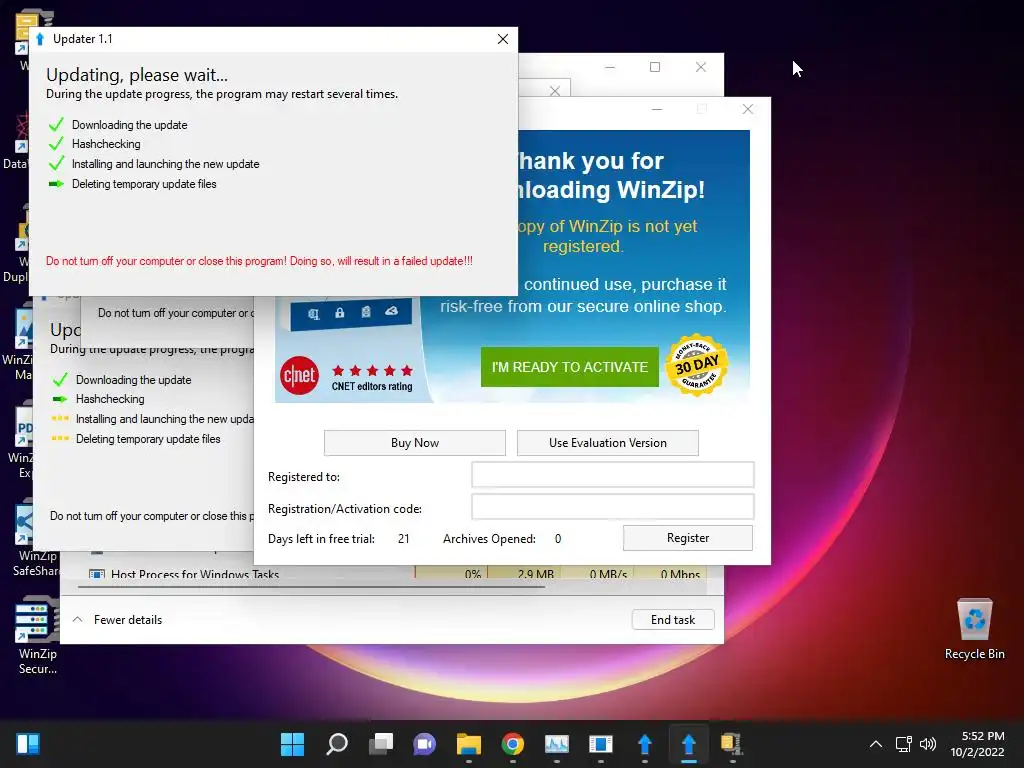Screen dimensions: 1024x768
Task: Open the Windows Start menu
Action: coord(292,744)
